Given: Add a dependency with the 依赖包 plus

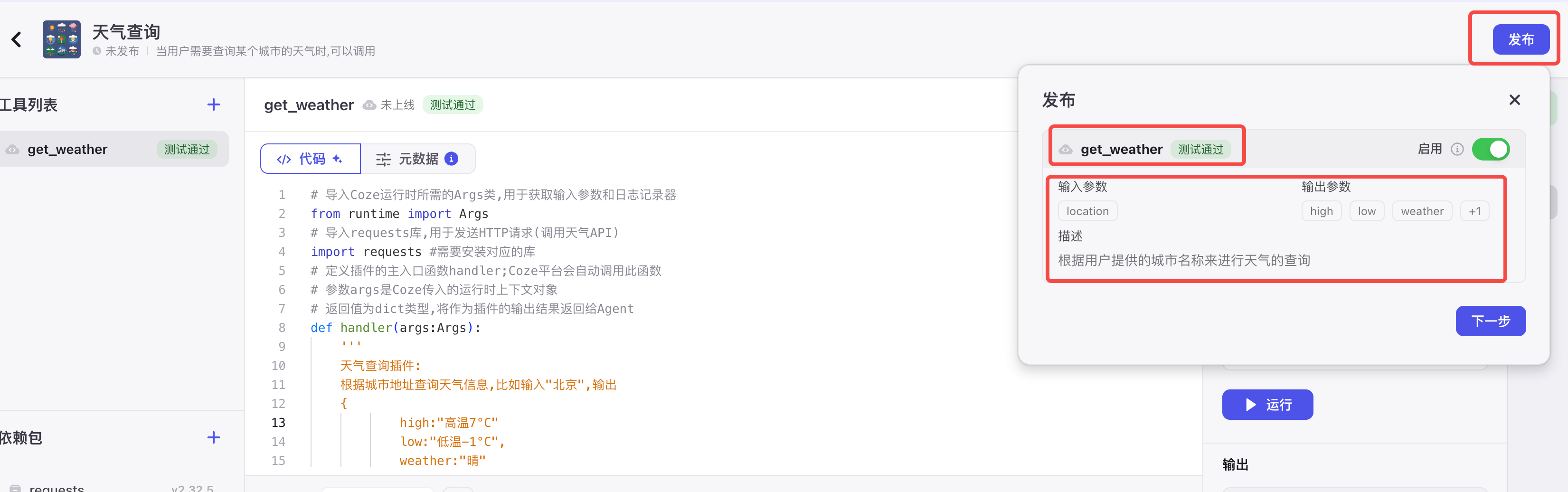Looking at the screenshot, I should 213,437.
